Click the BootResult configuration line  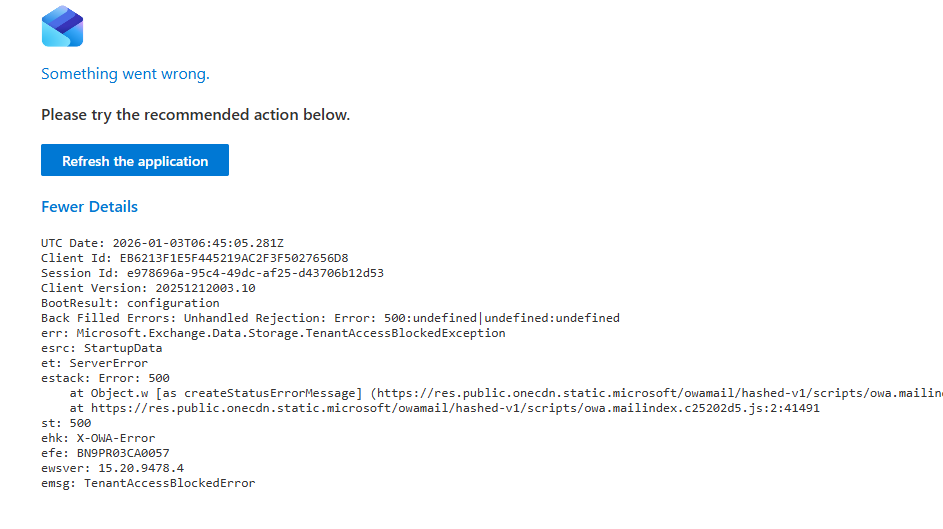tap(130, 303)
